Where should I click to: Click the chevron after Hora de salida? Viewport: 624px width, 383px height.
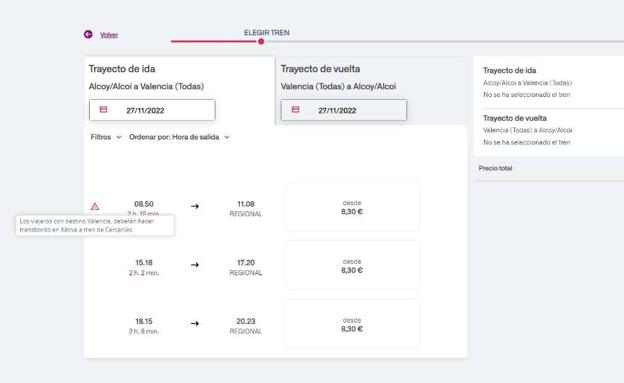[227, 137]
